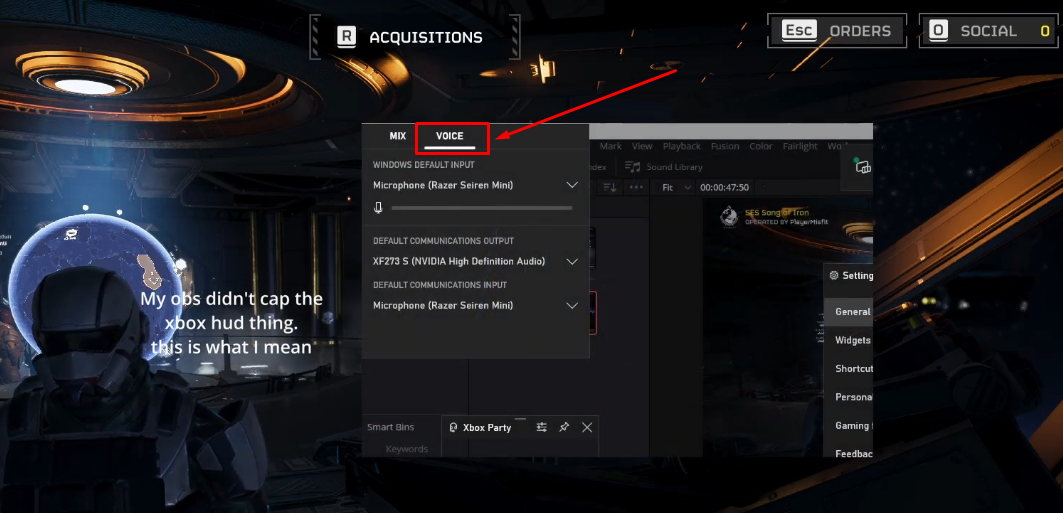Click the SES Song of Iron ship emblem

coord(729,216)
